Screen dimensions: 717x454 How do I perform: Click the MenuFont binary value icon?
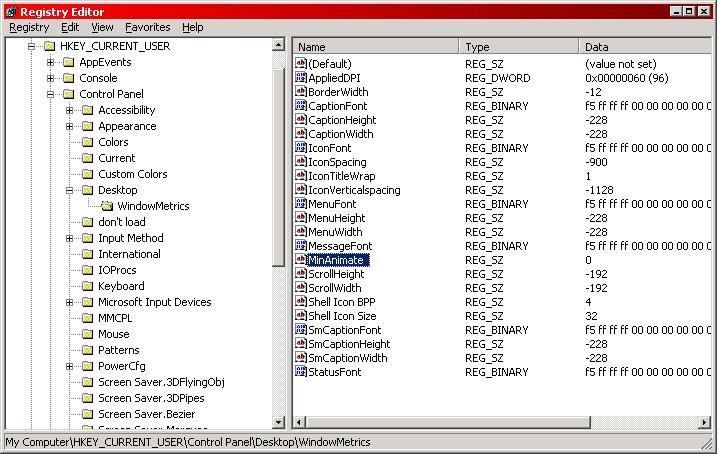(300, 203)
